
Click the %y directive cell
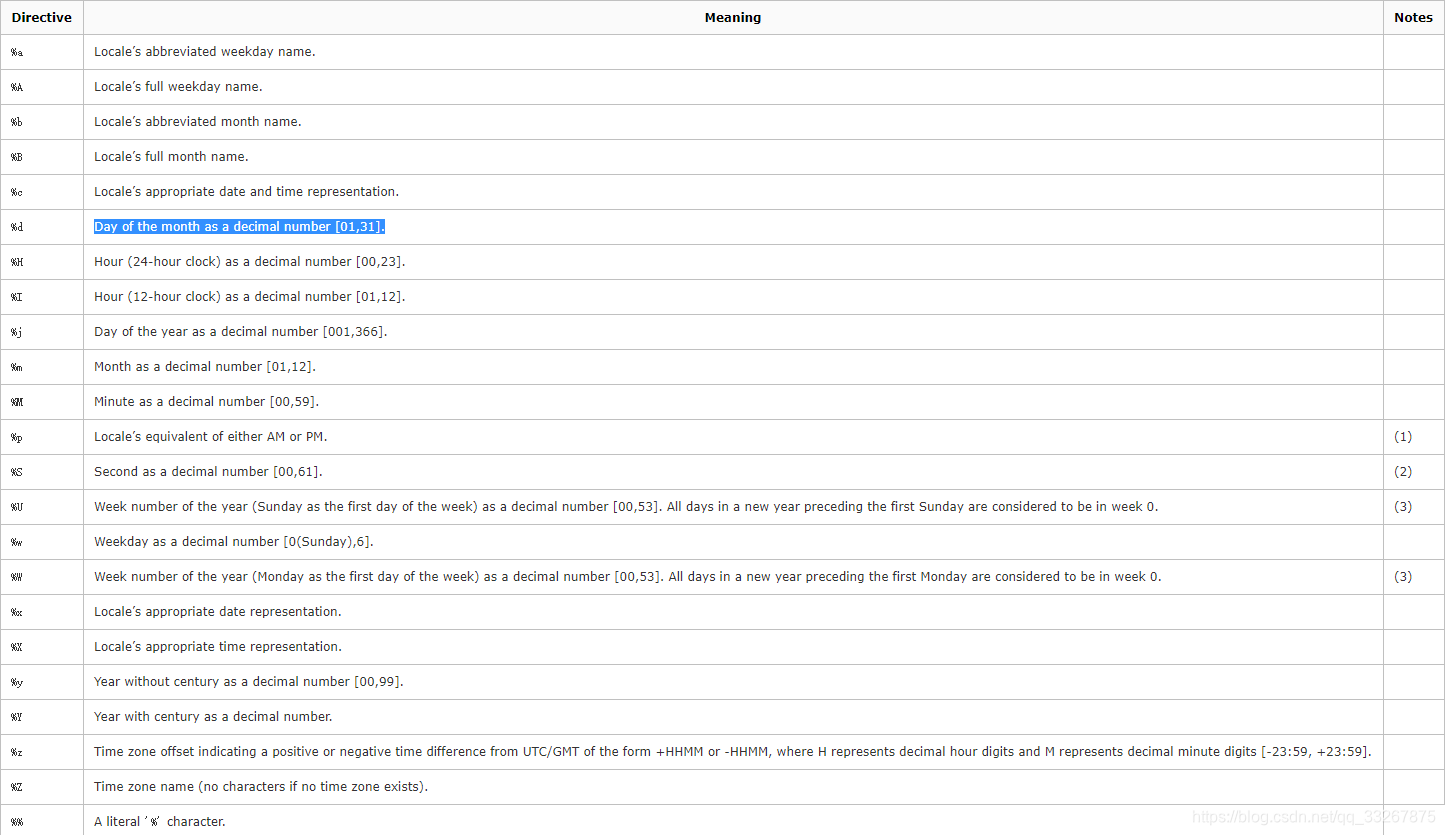point(42,682)
